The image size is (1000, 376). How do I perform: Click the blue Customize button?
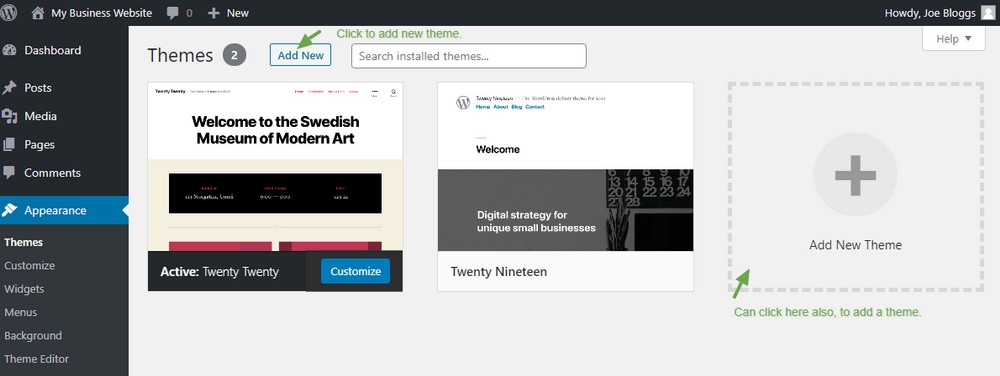tap(355, 271)
